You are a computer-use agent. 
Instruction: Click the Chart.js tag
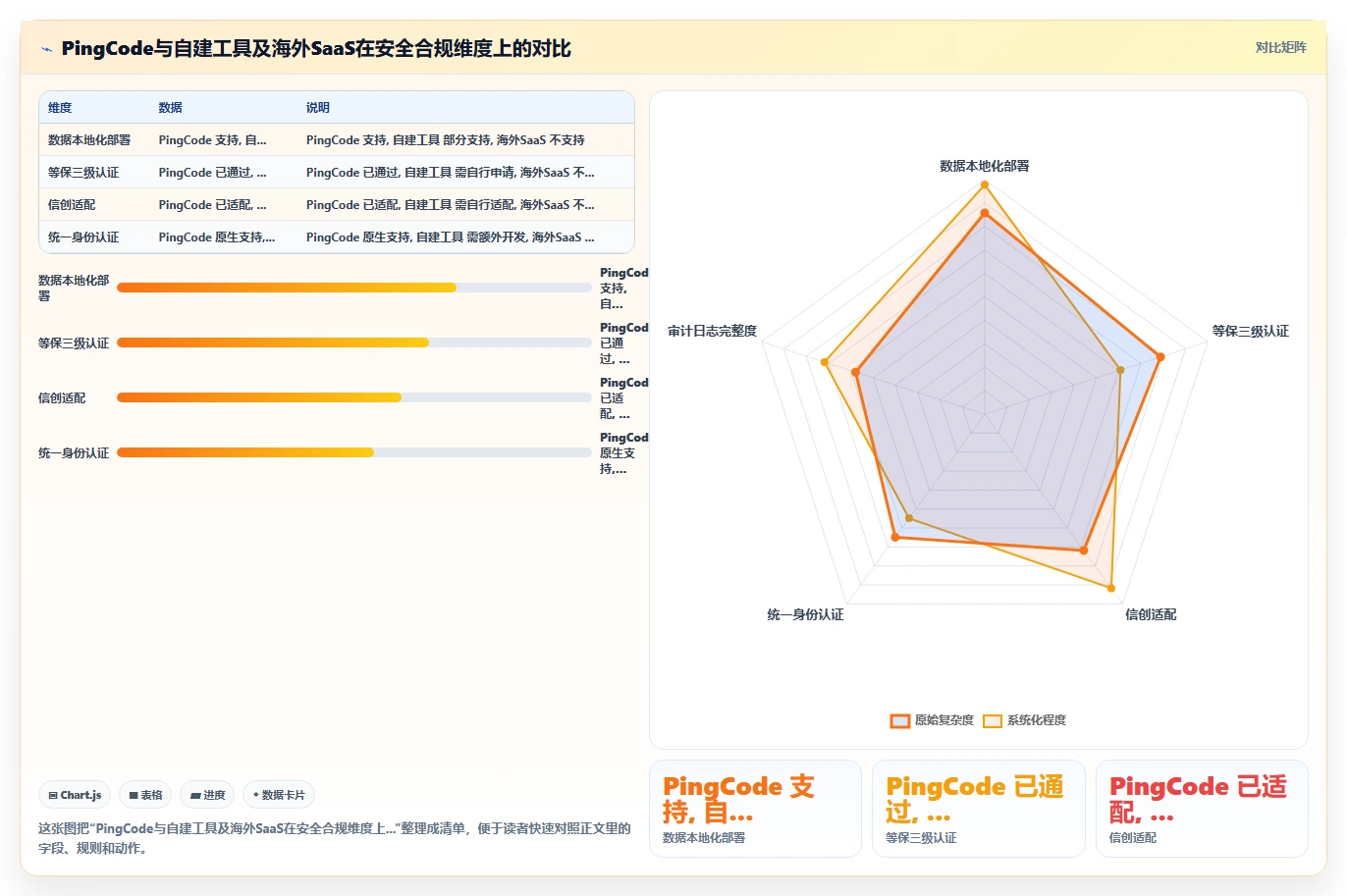75,795
